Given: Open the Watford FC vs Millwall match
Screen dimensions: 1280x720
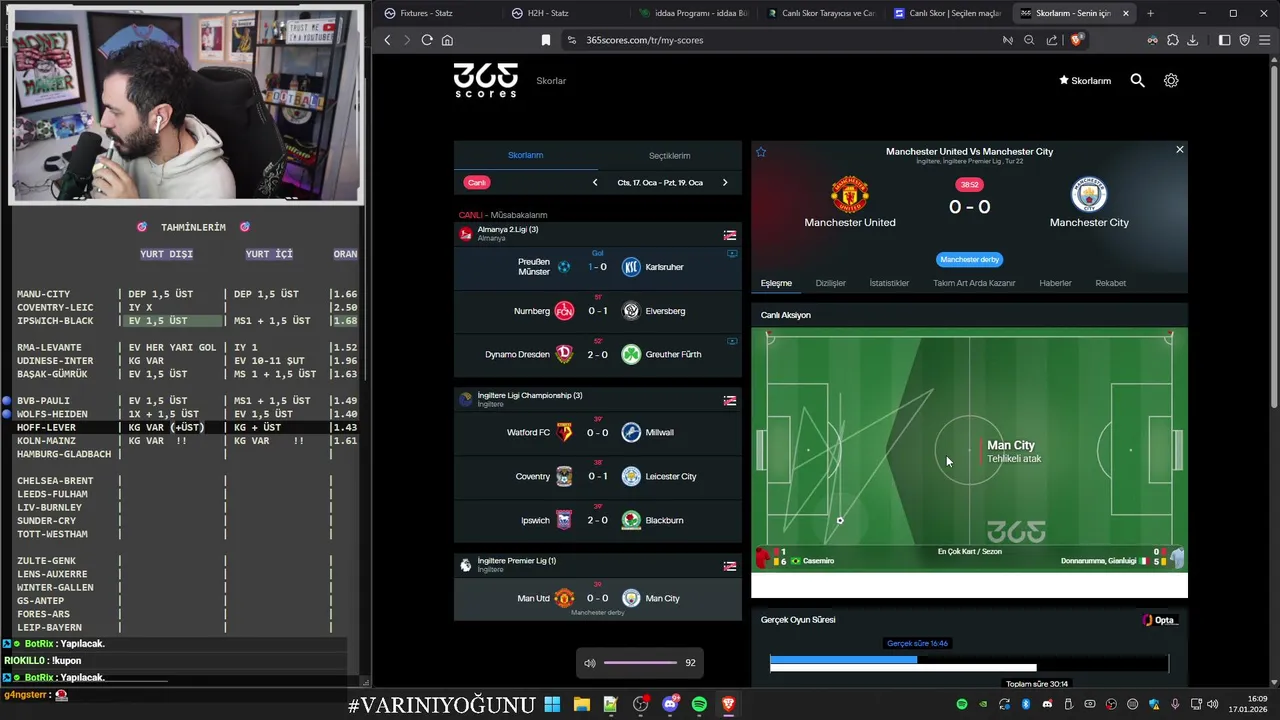Looking at the screenshot, I should click(598, 432).
